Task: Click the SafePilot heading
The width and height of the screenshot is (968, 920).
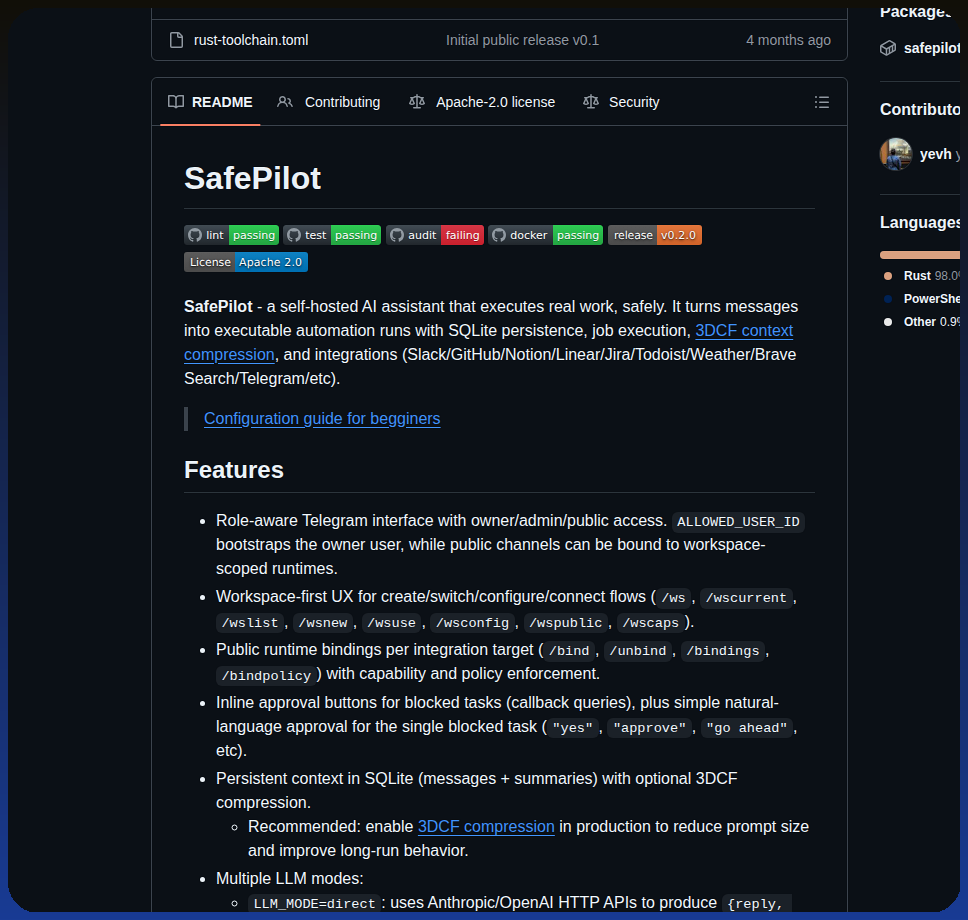Action: point(252,178)
